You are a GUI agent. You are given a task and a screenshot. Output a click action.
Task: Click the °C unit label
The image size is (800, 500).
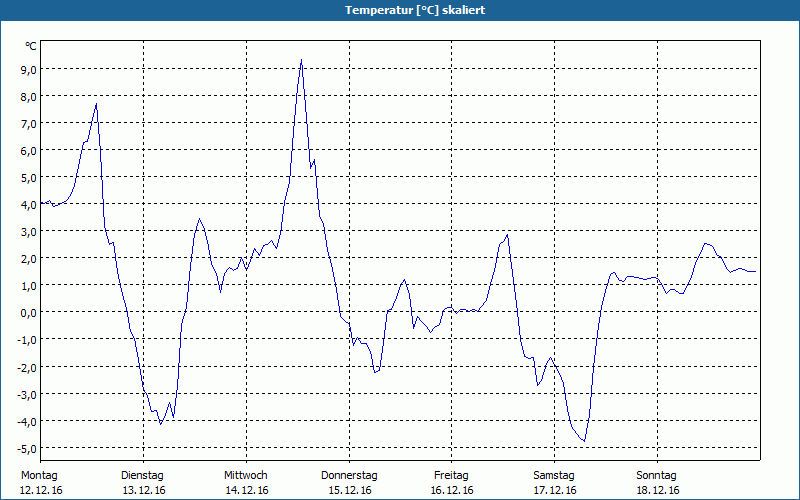point(31,46)
